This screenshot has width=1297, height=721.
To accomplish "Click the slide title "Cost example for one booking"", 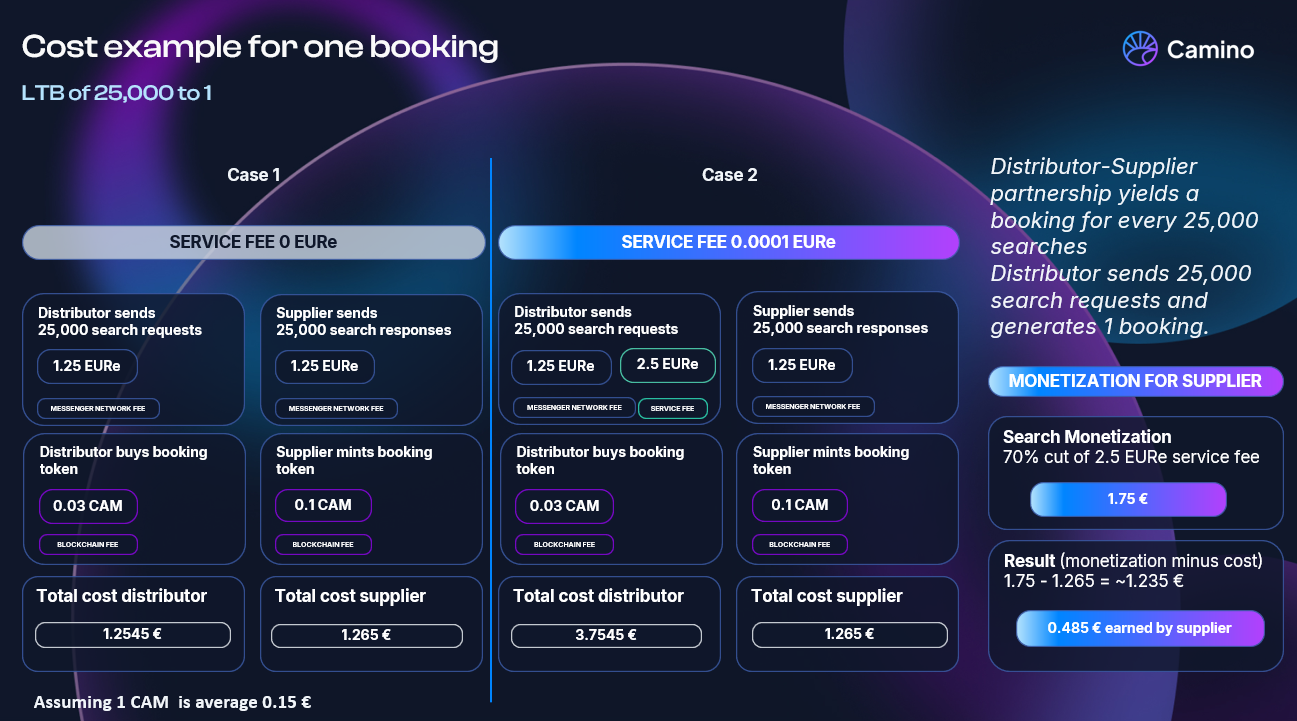I will click(x=260, y=47).
